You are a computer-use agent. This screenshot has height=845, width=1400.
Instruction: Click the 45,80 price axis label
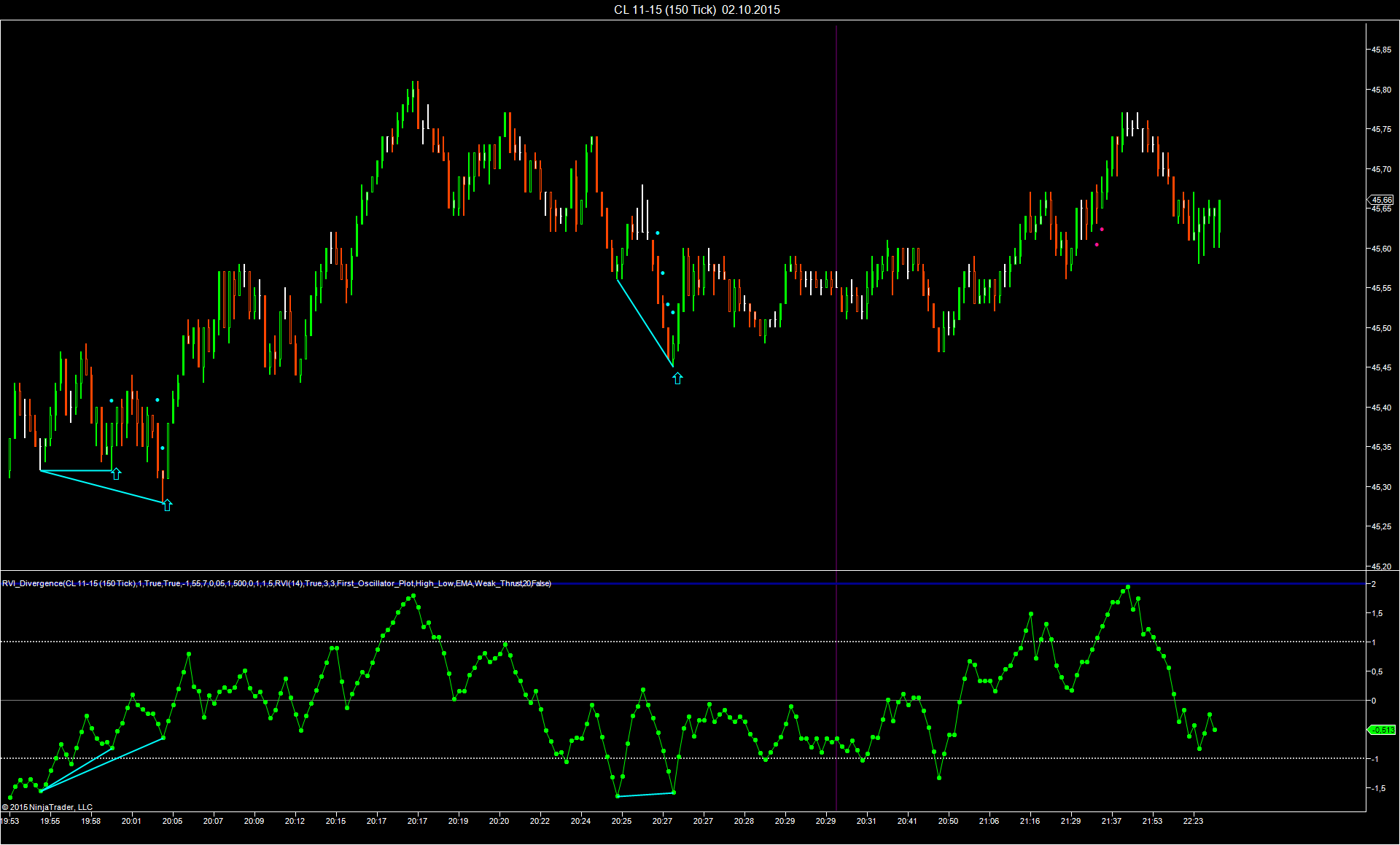click(1381, 90)
